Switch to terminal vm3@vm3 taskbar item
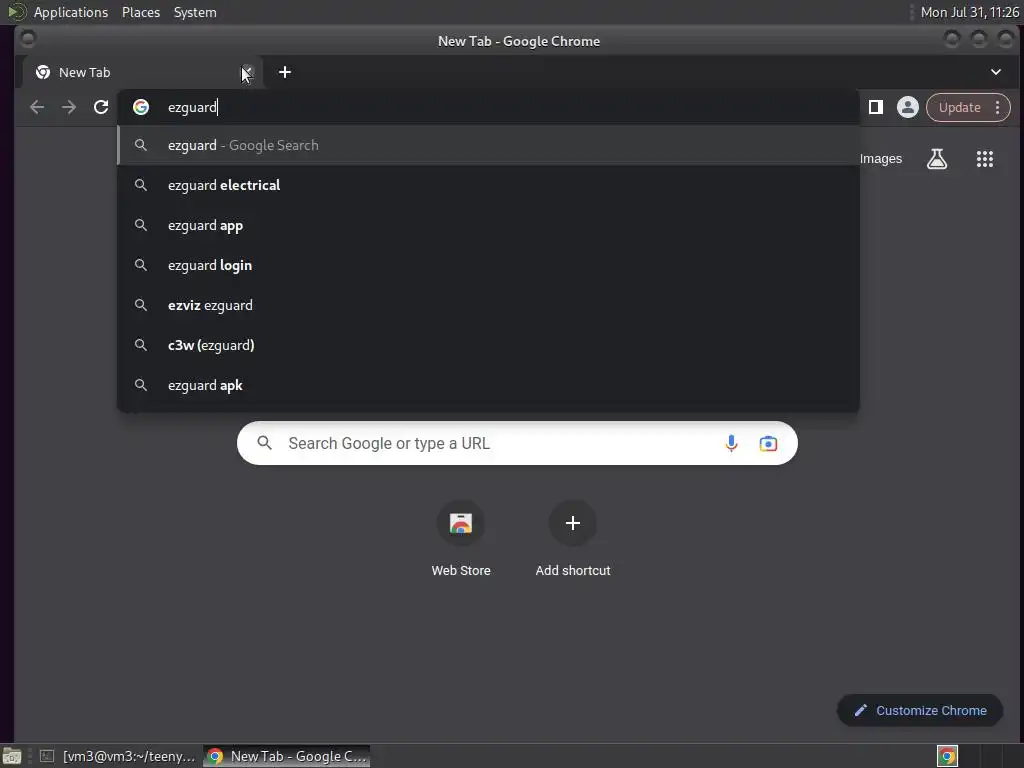 [118, 756]
